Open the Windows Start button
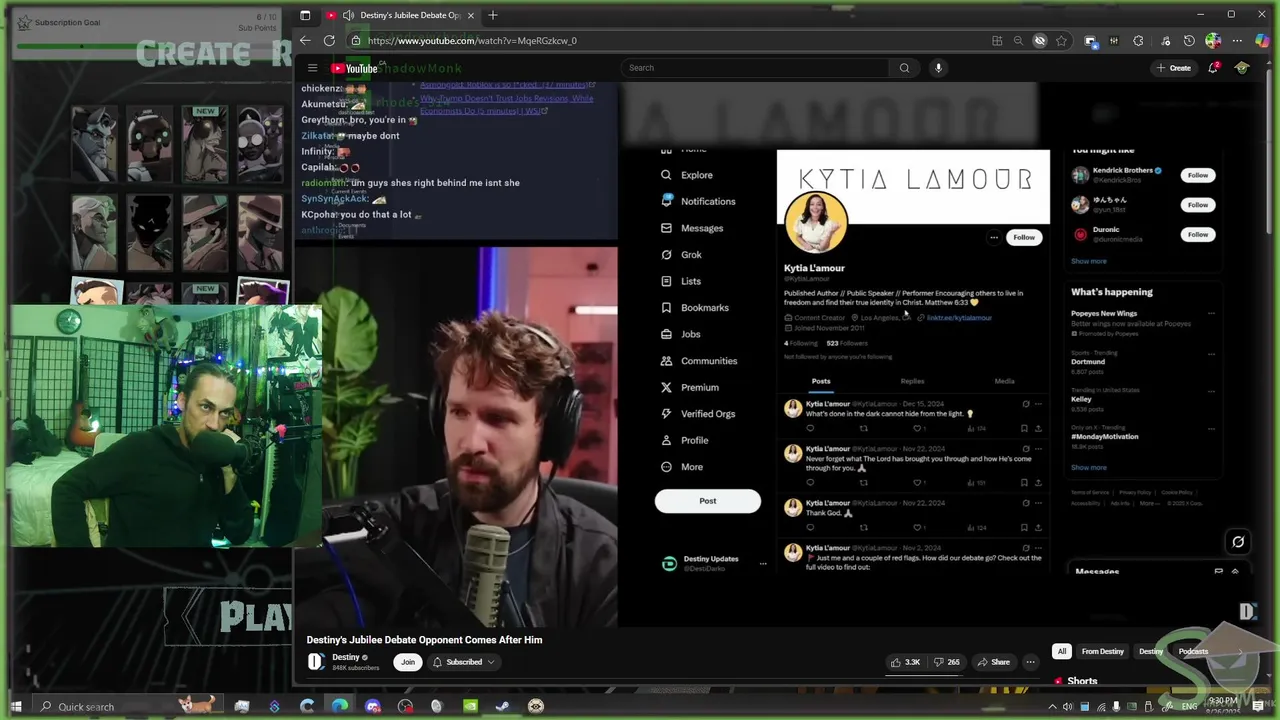1280x720 pixels. (15, 707)
